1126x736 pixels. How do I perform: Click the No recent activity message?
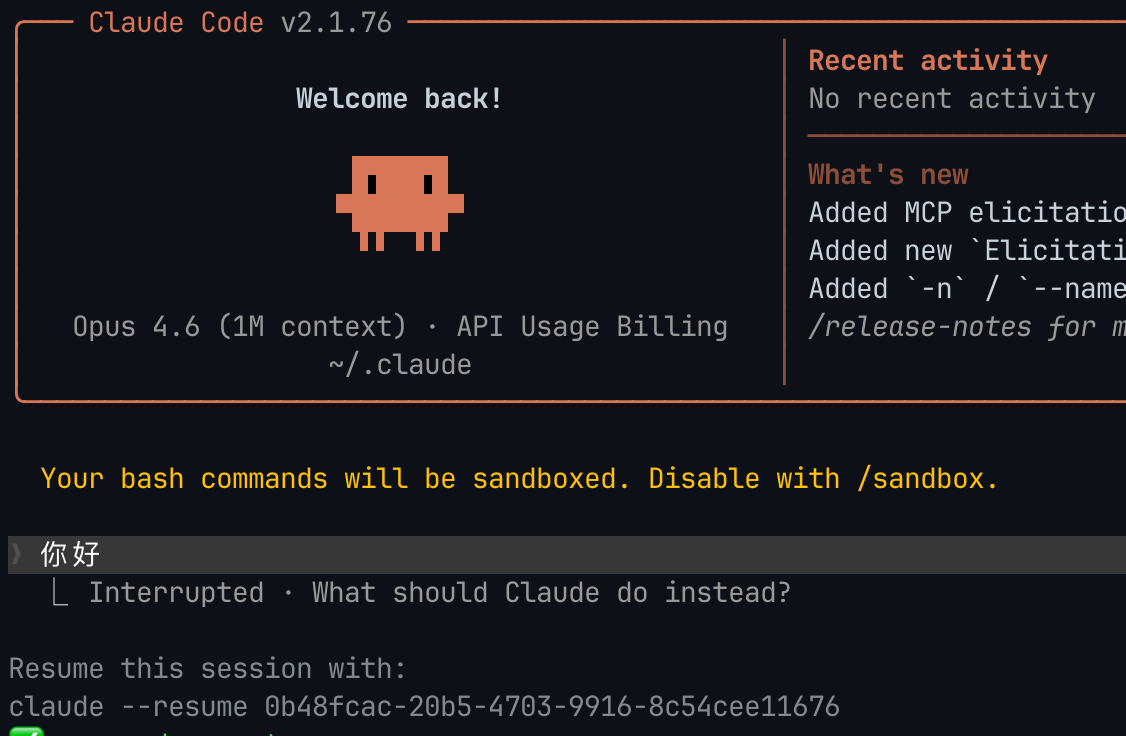951,99
